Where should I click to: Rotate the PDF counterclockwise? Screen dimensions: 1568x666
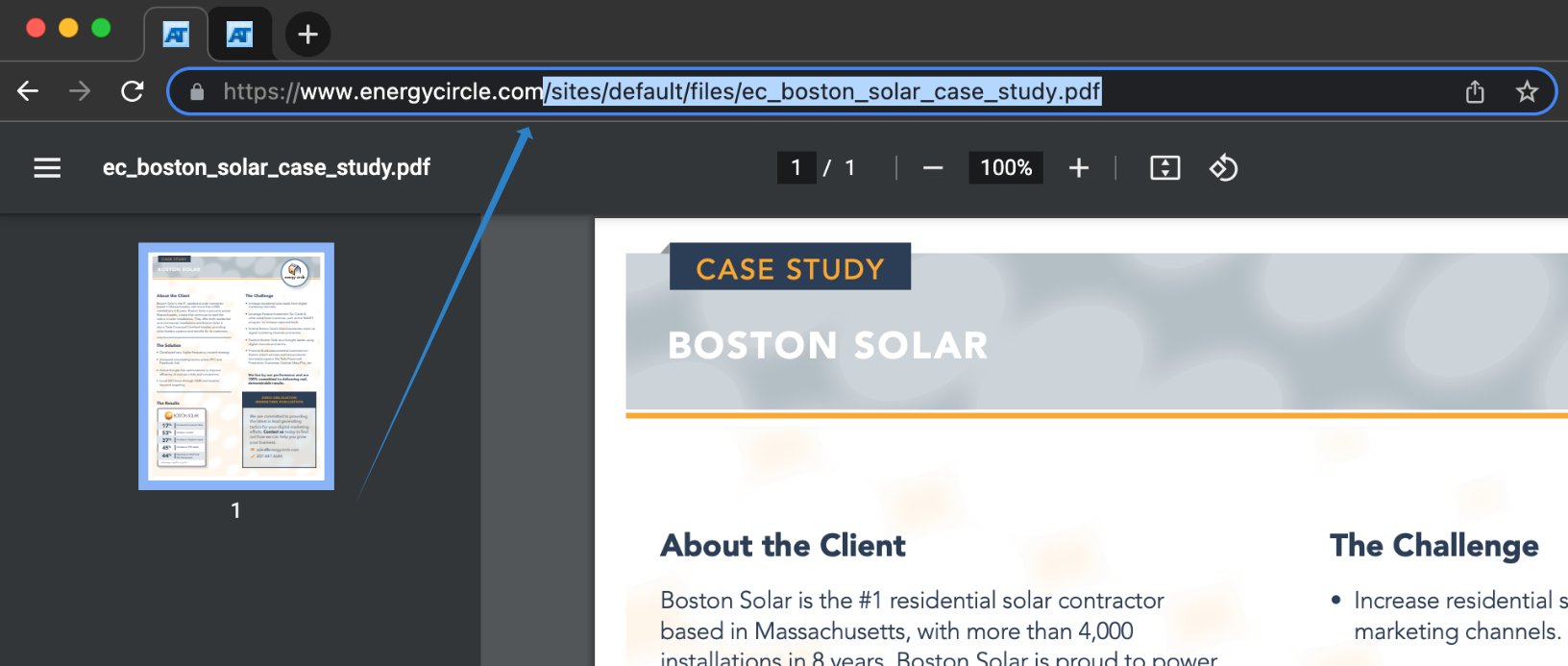[1223, 168]
